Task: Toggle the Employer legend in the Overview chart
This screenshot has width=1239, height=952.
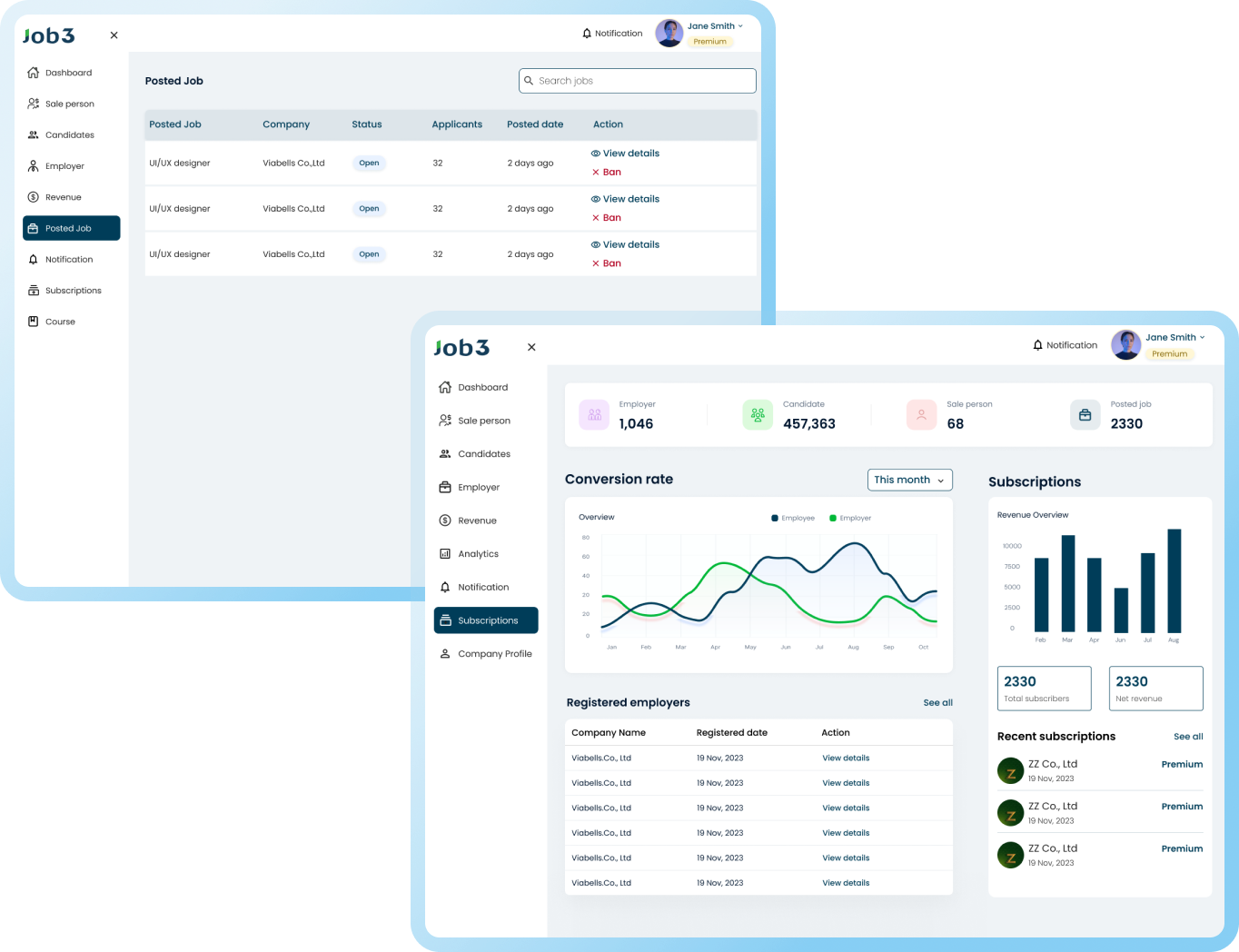Action: pyautogui.click(x=850, y=518)
